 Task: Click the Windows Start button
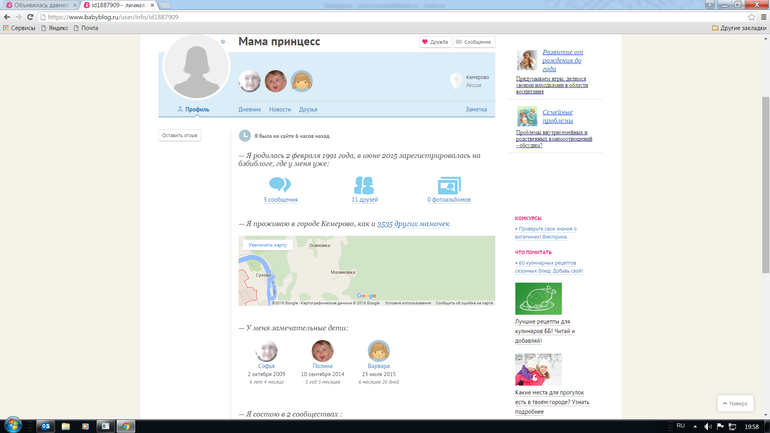11,426
